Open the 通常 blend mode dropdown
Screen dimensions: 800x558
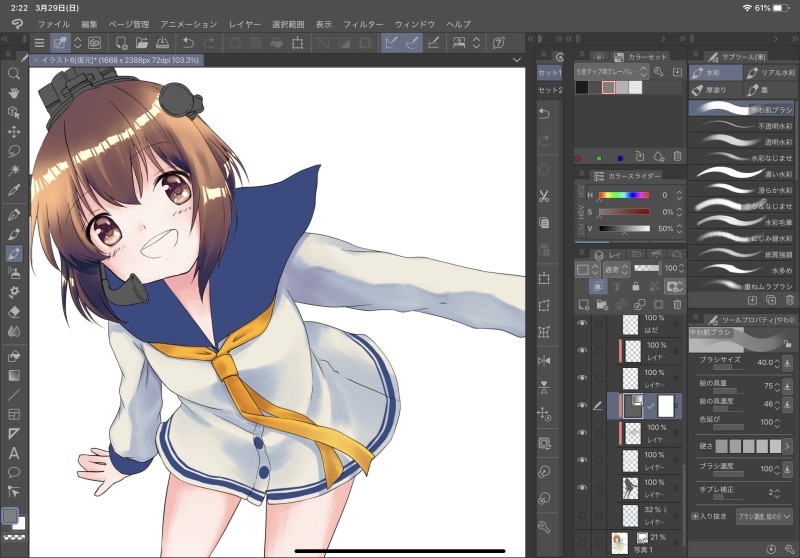pos(616,269)
